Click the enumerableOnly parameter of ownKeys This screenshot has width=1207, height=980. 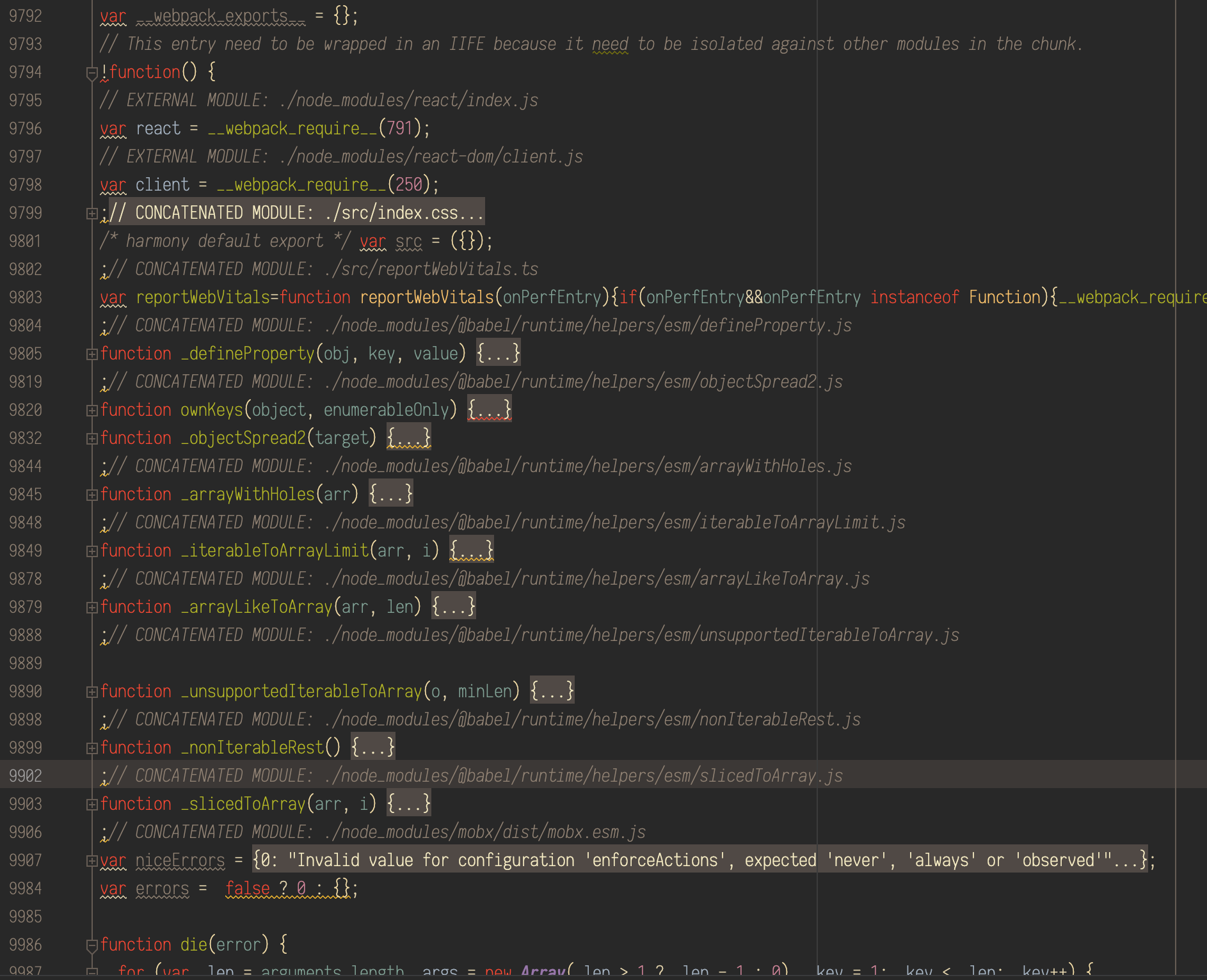click(387, 410)
